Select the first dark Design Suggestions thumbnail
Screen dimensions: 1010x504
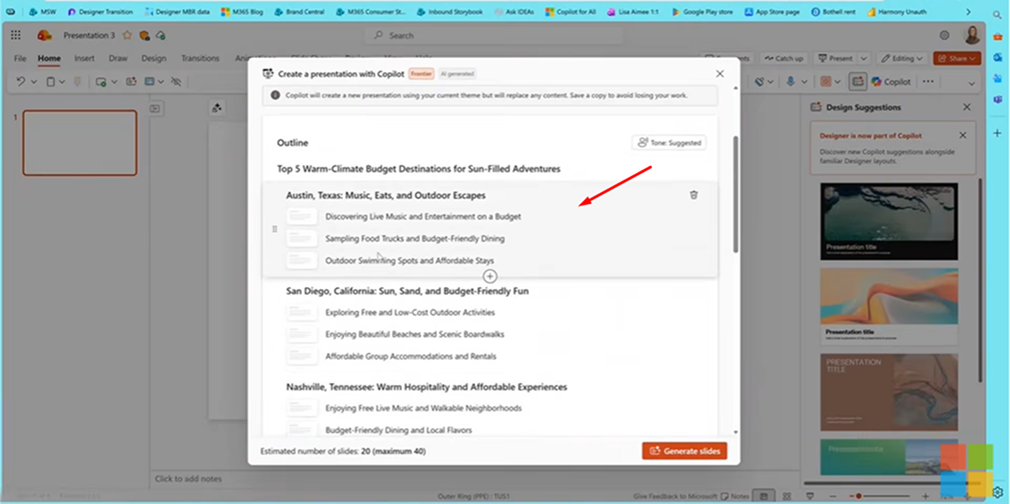click(x=889, y=222)
